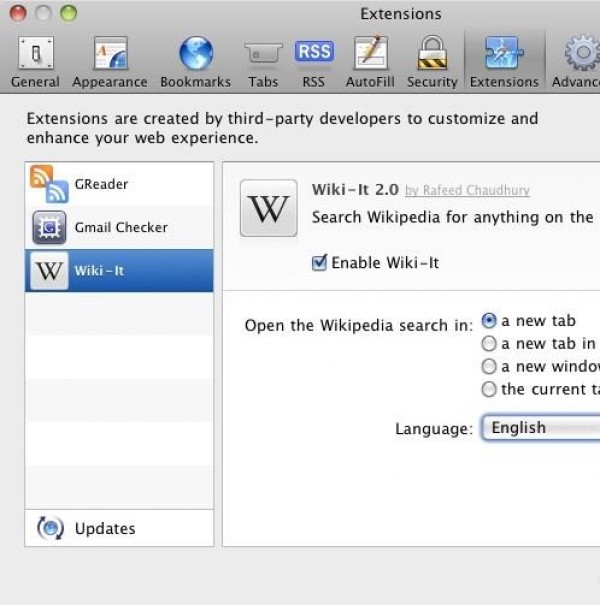Open the AutoFill preferences pane

[x=370, y=62]
